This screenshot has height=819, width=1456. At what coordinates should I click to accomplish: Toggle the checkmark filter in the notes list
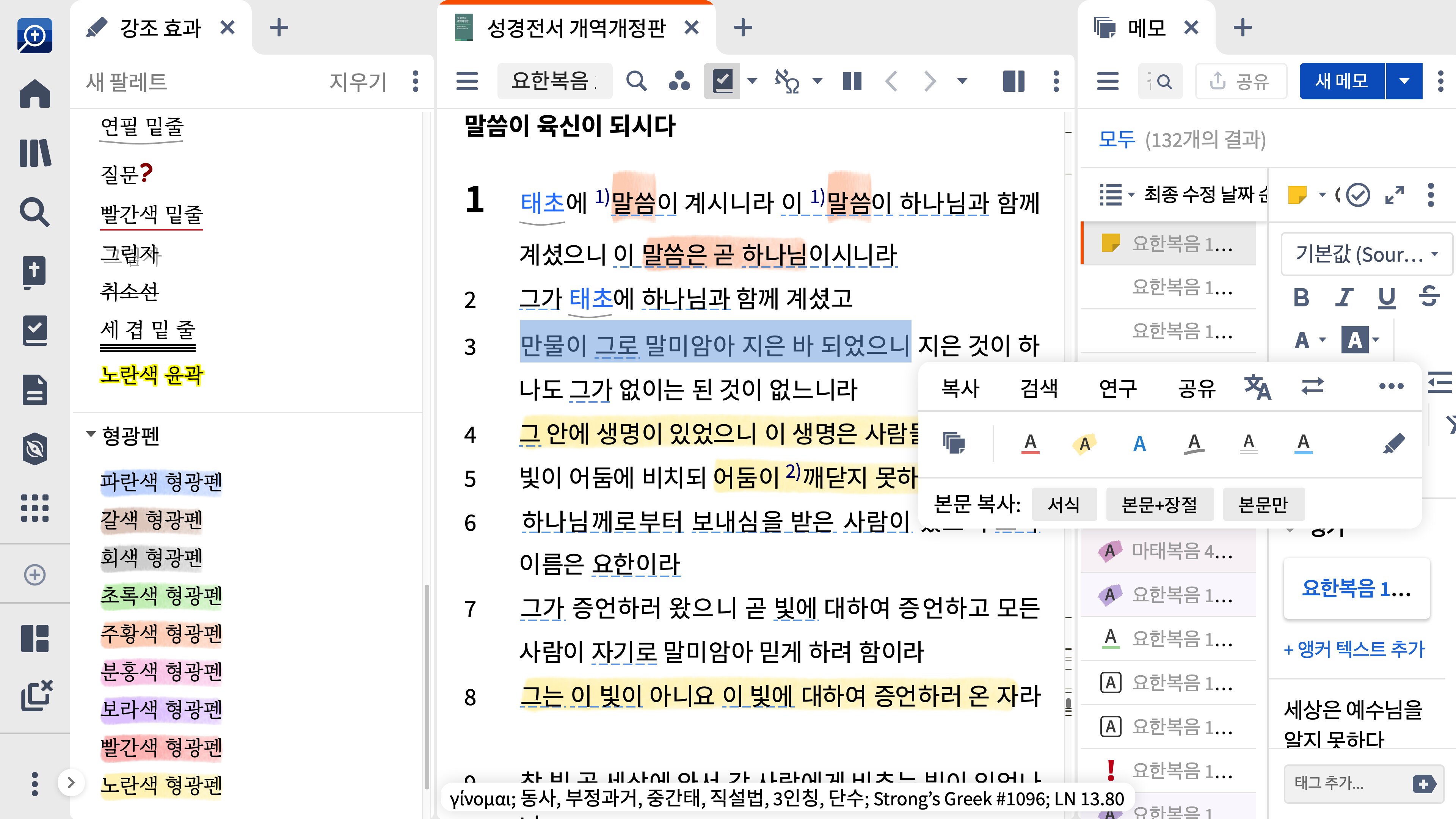(x=1358, y=195)
